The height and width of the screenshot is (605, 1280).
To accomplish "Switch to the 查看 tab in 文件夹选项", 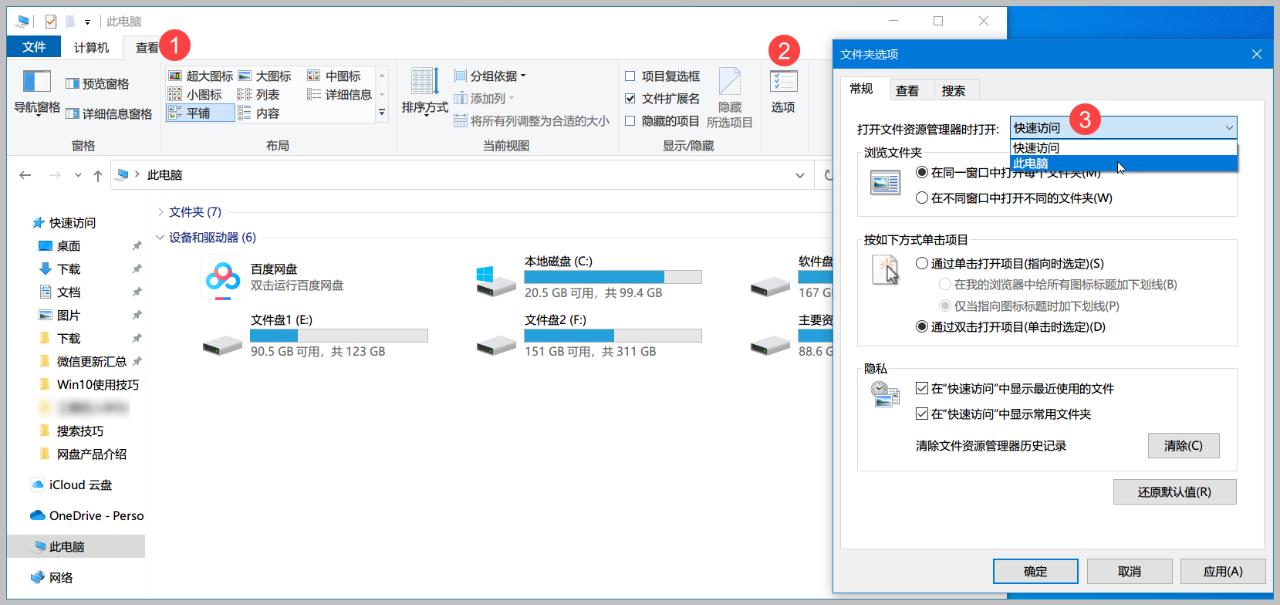I will coord(907,90).
